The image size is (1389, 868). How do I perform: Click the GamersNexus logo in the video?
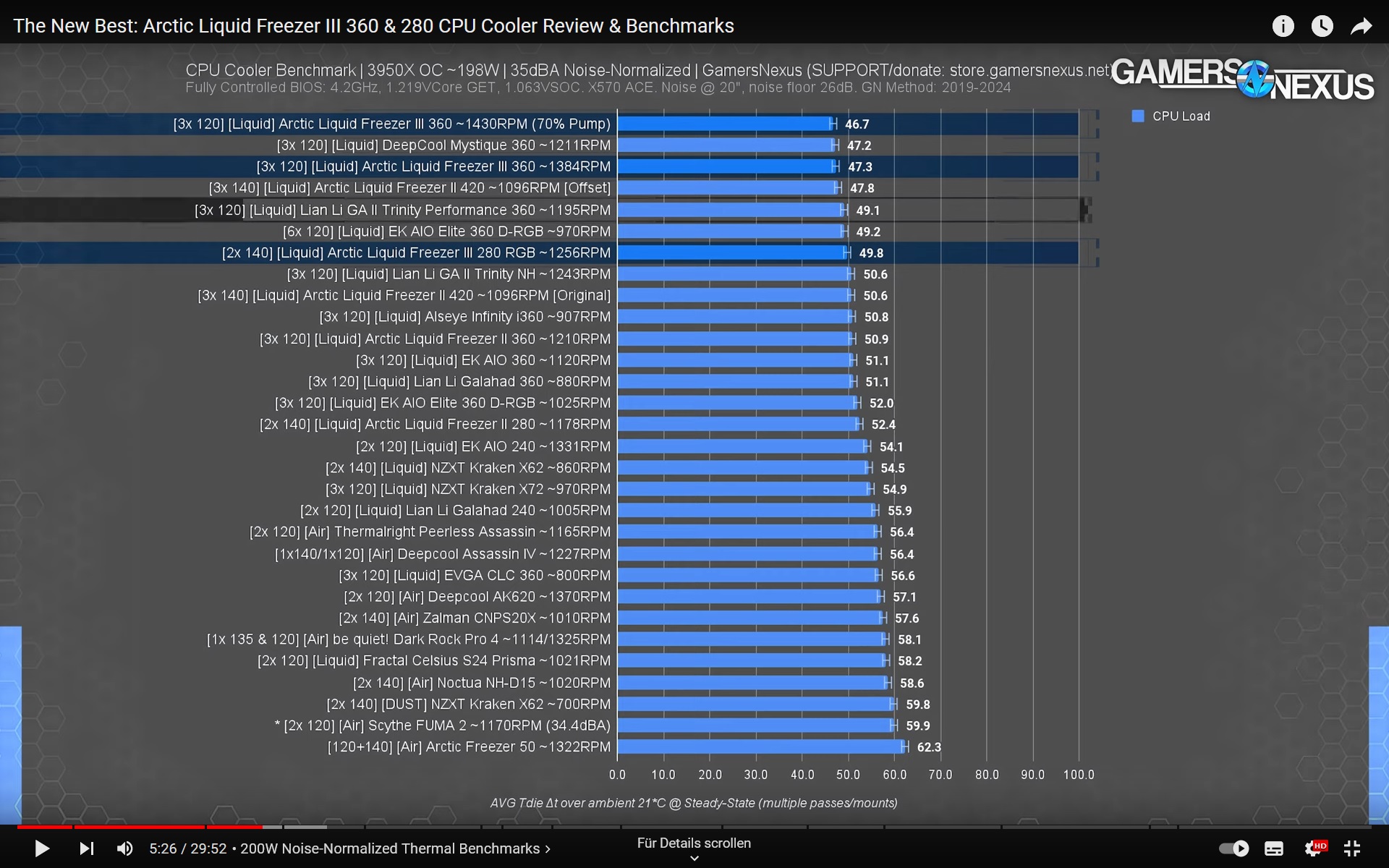[x=1241, y=78]
